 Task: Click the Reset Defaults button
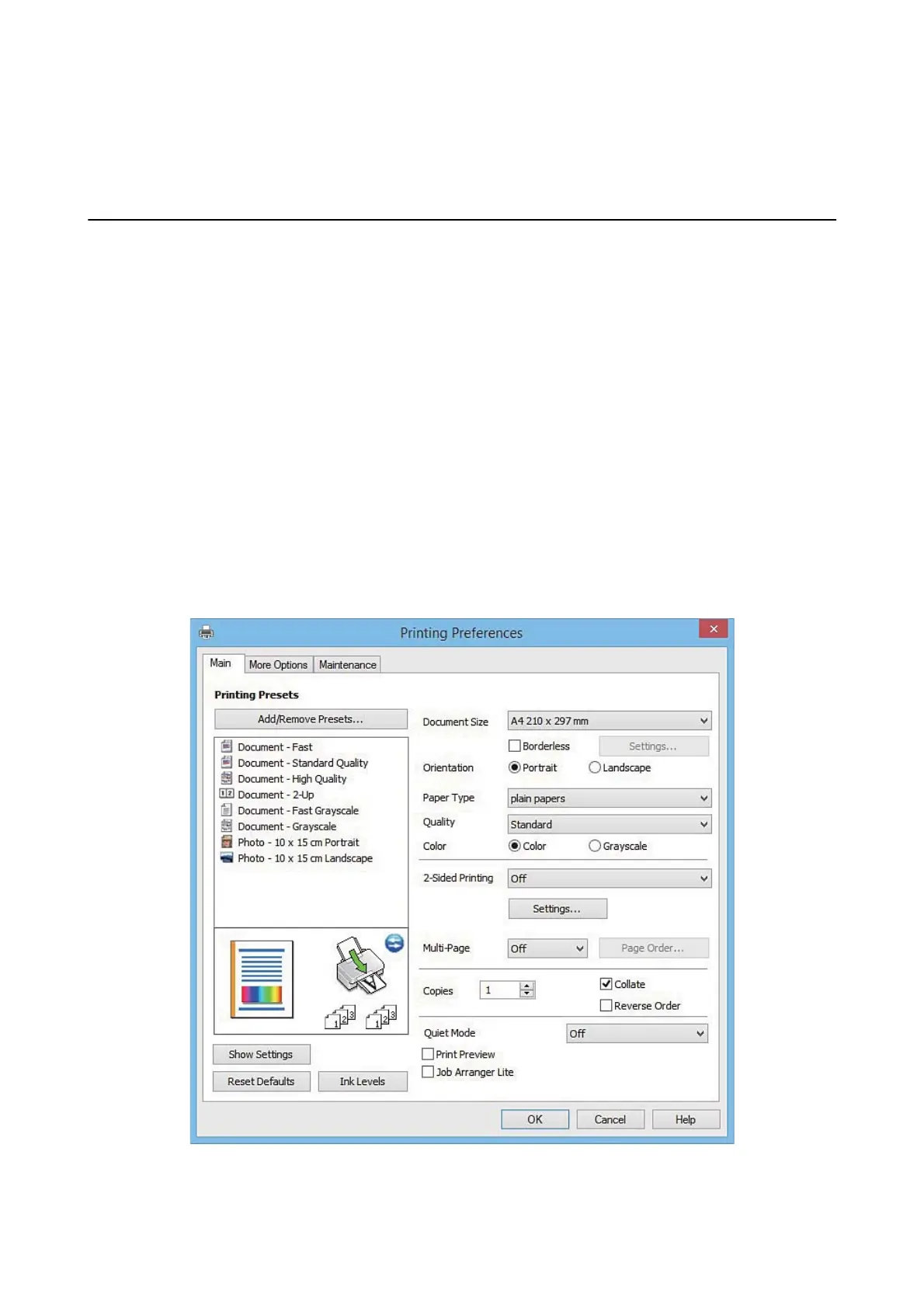tap(262, 1081)
